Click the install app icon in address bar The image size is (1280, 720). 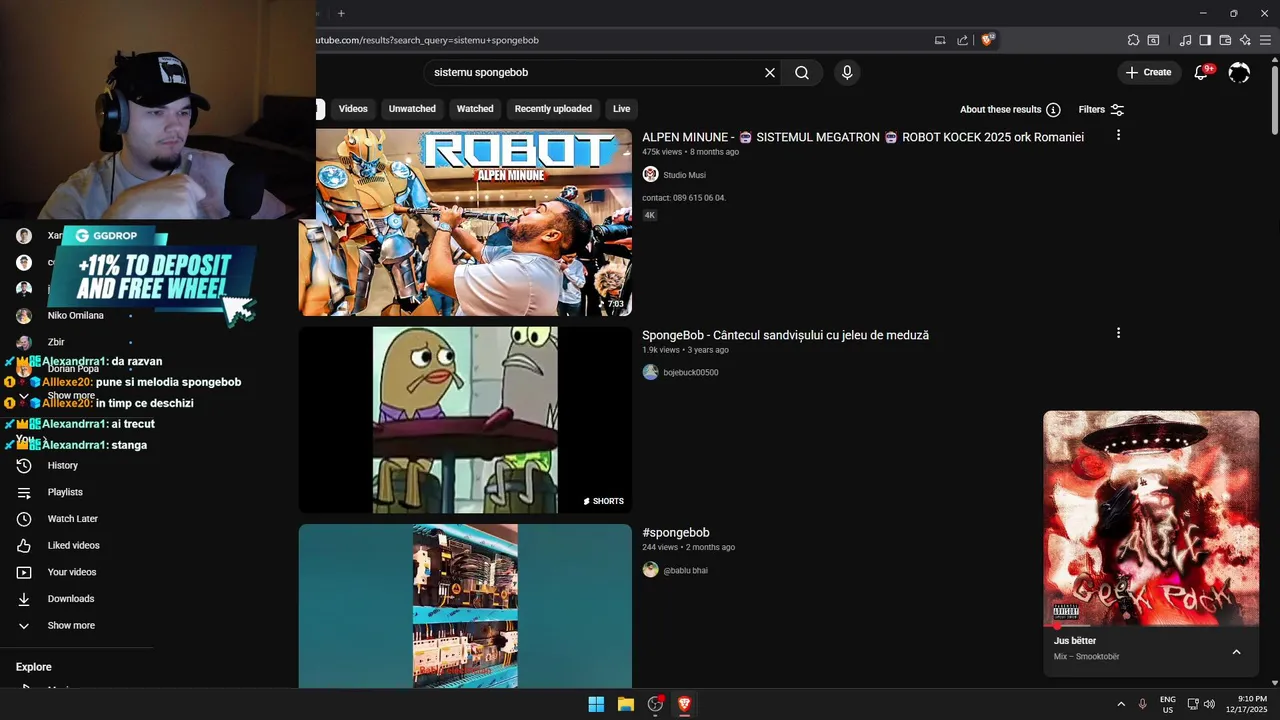[x=940, y=40]
